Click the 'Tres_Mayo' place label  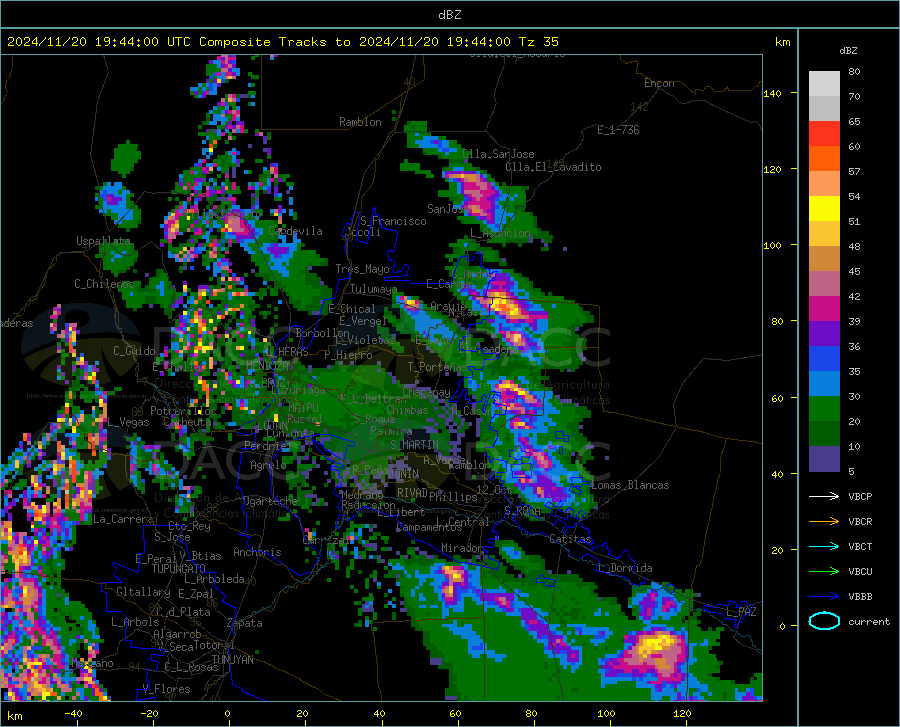click(362, 269)
